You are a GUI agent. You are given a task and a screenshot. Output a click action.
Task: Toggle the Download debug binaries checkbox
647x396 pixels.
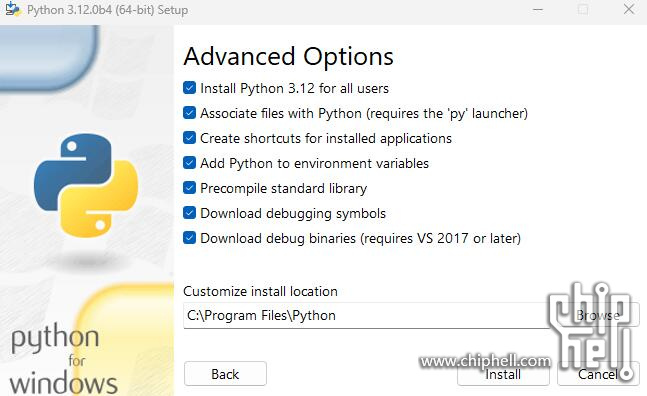click(189, 238)
